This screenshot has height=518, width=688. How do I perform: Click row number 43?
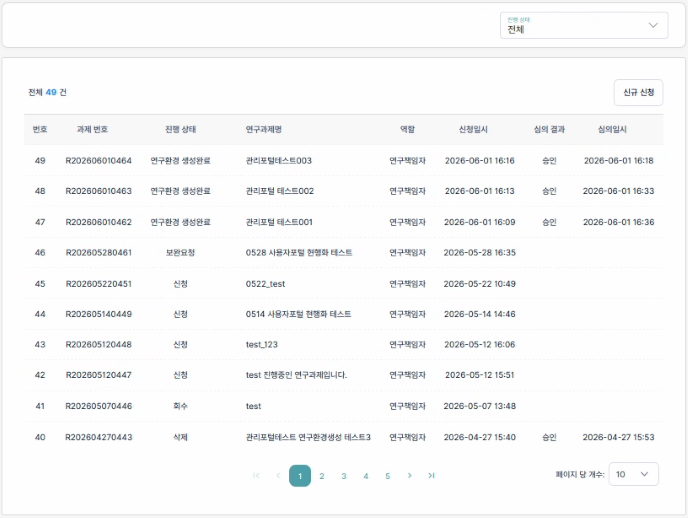click(40, 345)
